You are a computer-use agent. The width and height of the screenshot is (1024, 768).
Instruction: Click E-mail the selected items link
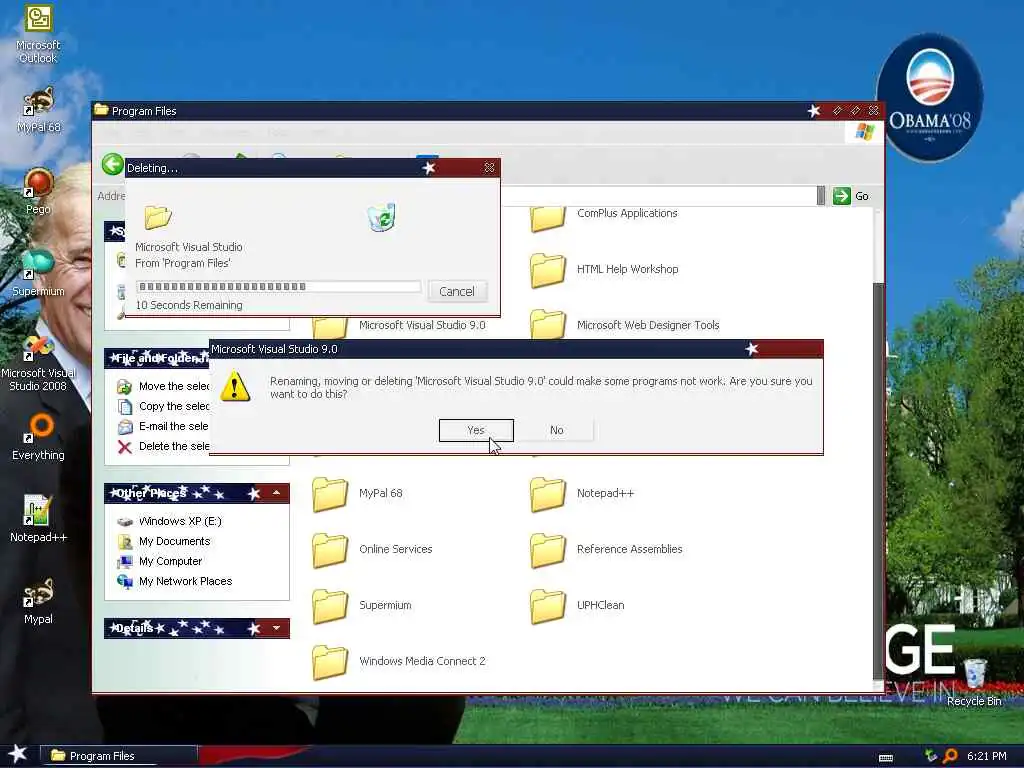click(163, 426)
